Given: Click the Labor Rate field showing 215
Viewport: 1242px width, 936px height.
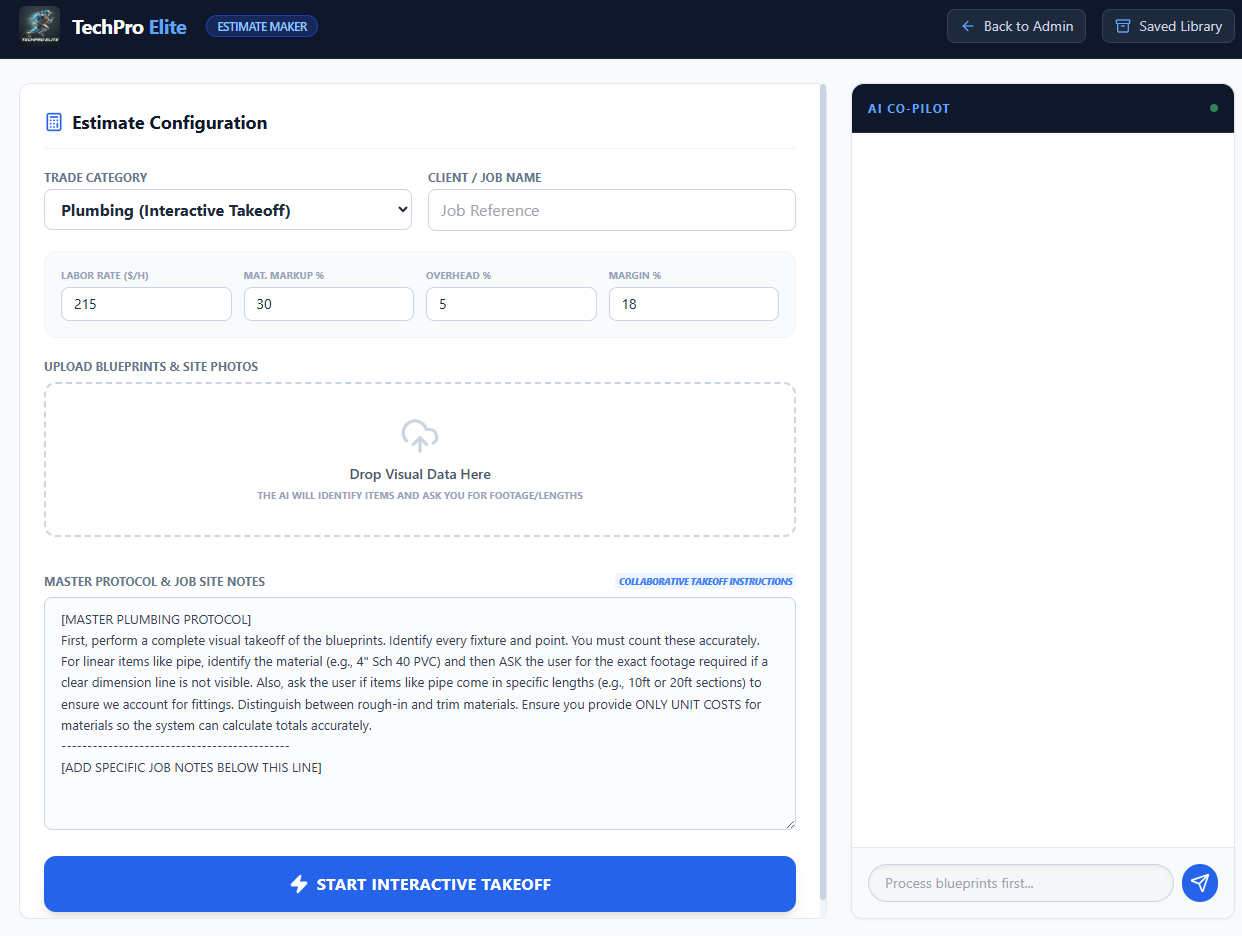Looking at the screenshot, I should coord(146,303).
